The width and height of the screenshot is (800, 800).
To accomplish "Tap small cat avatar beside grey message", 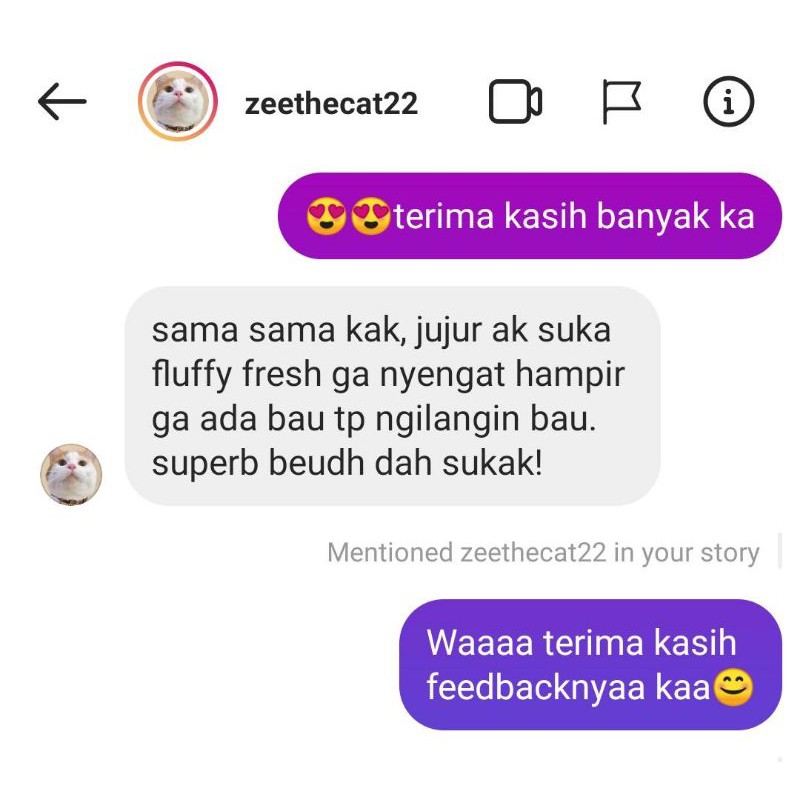I will coord(71,474).
